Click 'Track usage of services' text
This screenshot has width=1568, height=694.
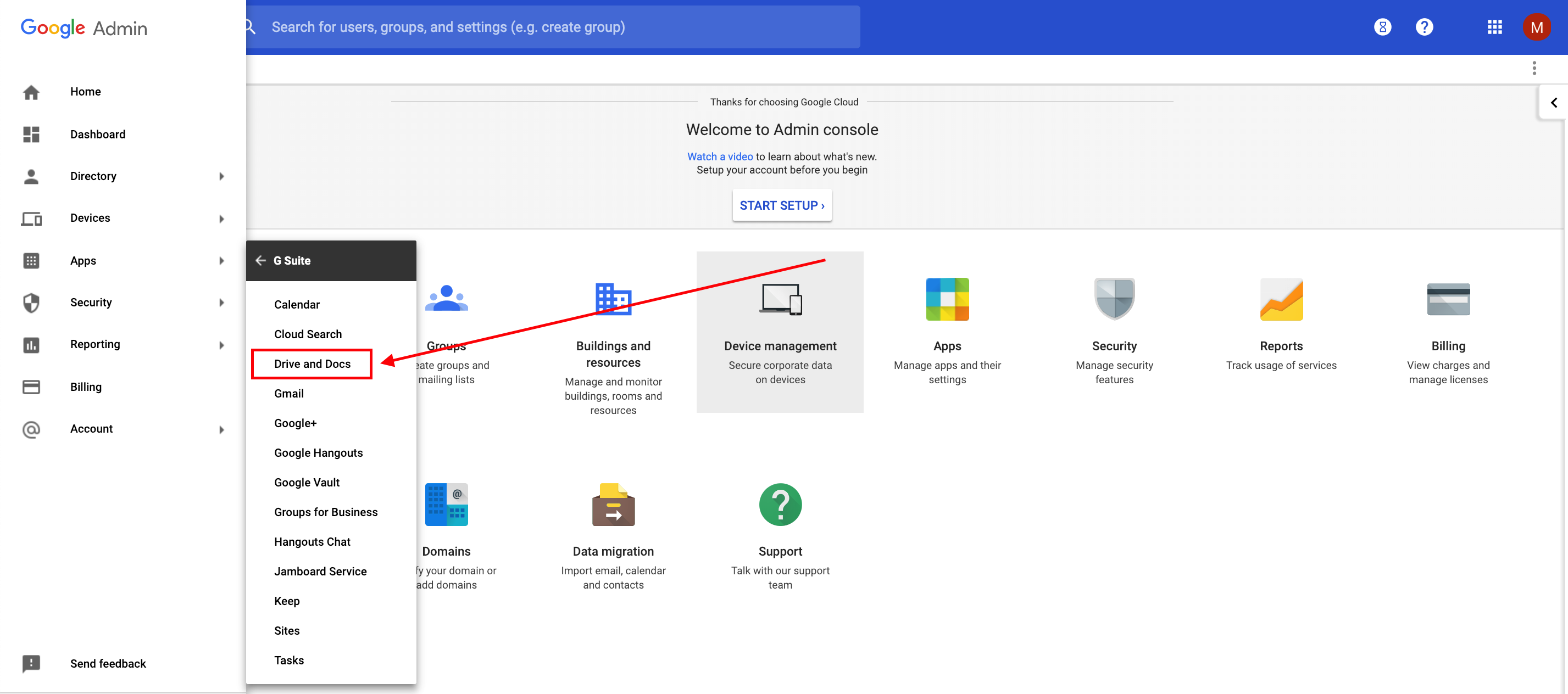1281,365
